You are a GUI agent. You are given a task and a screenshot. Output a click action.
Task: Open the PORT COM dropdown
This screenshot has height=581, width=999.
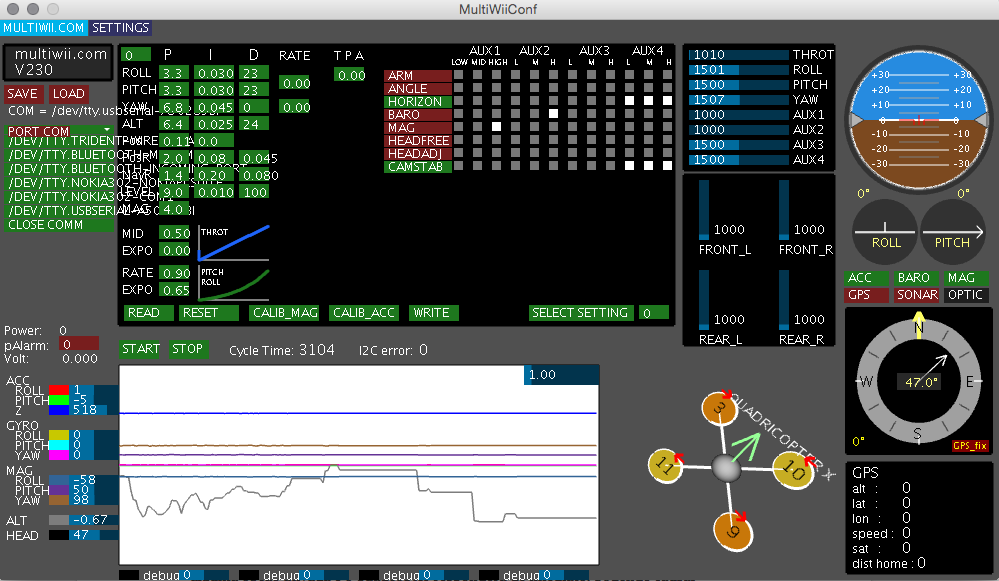(x=60, y=130)
